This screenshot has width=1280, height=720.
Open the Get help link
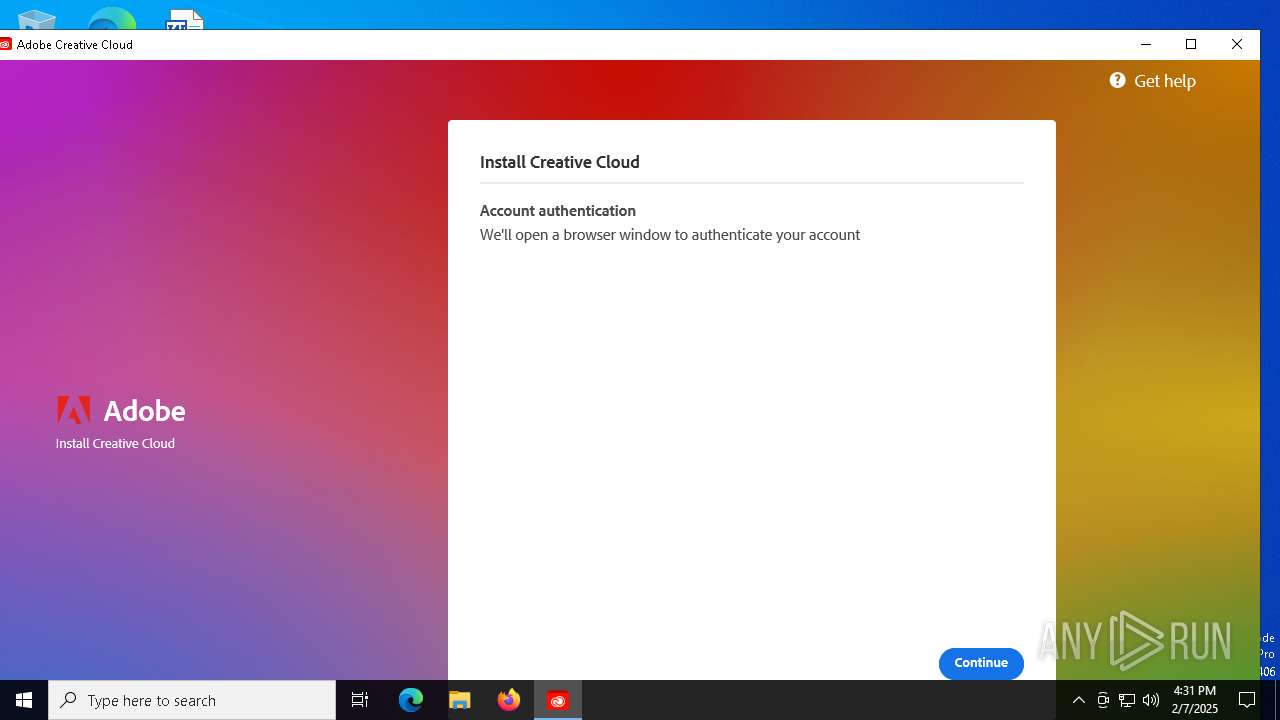pyautogui.click(x=1153, y=81)
